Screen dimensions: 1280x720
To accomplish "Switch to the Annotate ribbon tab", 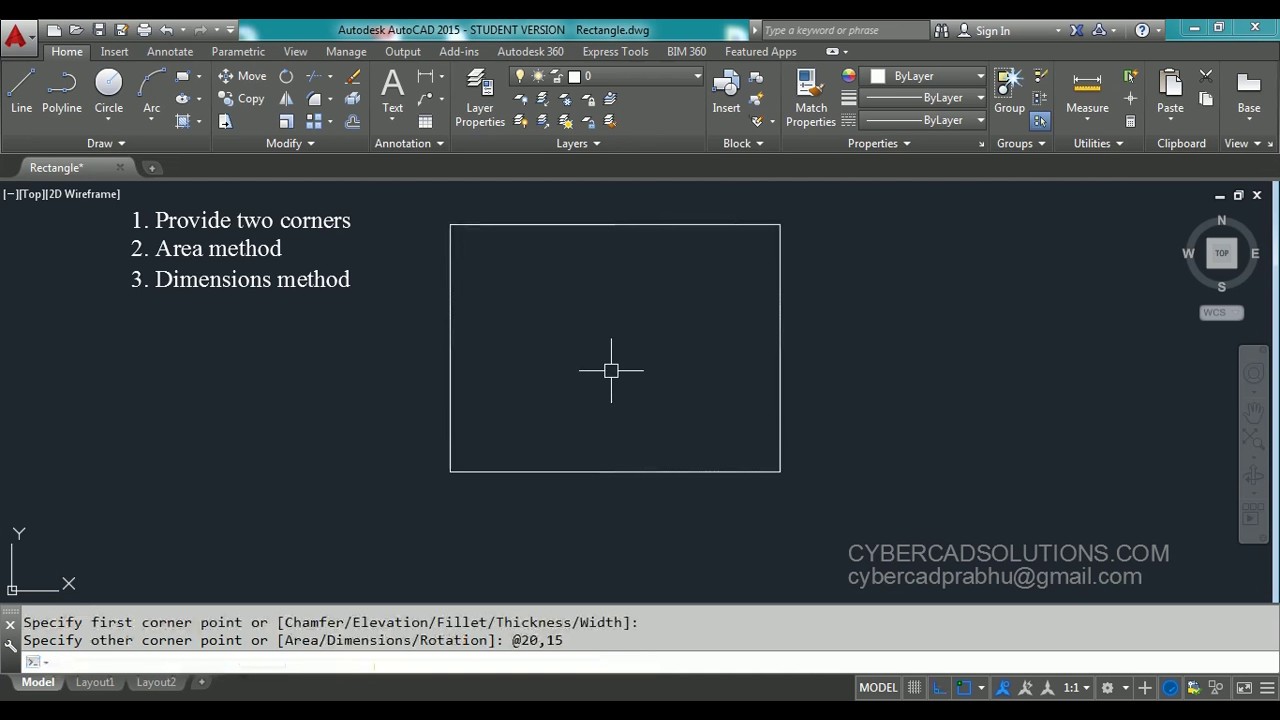I will 170,51.
